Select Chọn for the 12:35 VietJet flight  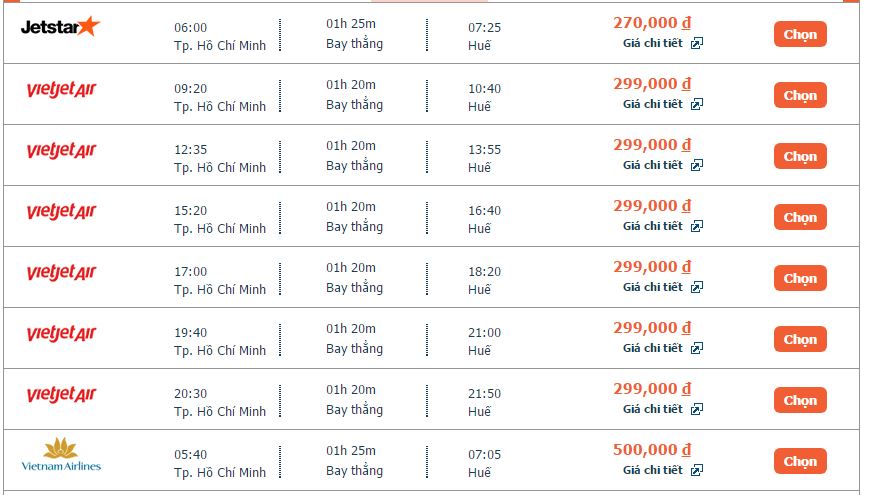800,156
